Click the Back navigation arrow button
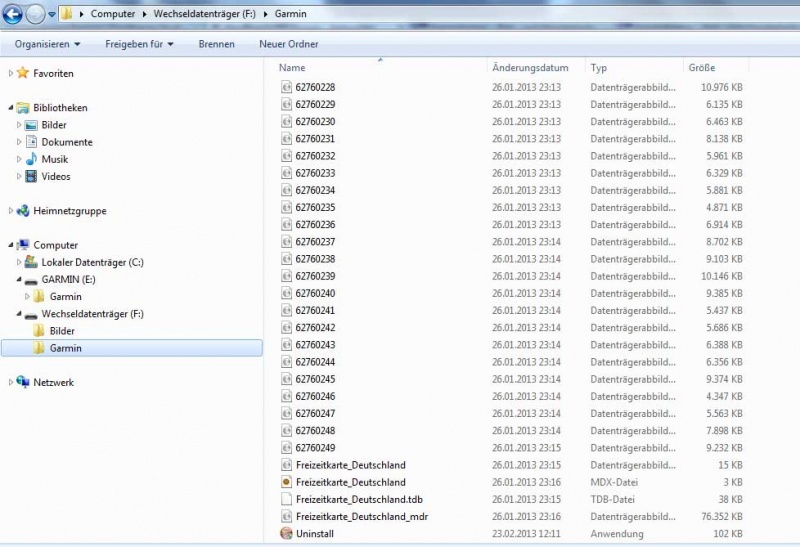Image resolution: width=800 pixels, height=547 pixels. pyautogui.click(x=12, y=14)
